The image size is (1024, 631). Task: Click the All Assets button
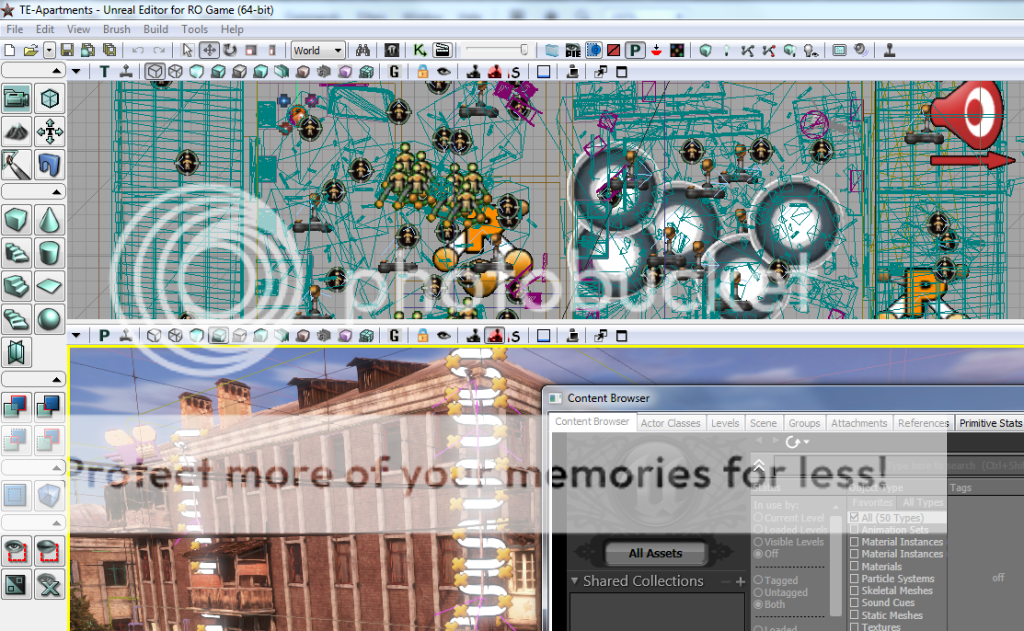[x=655, y=553]
